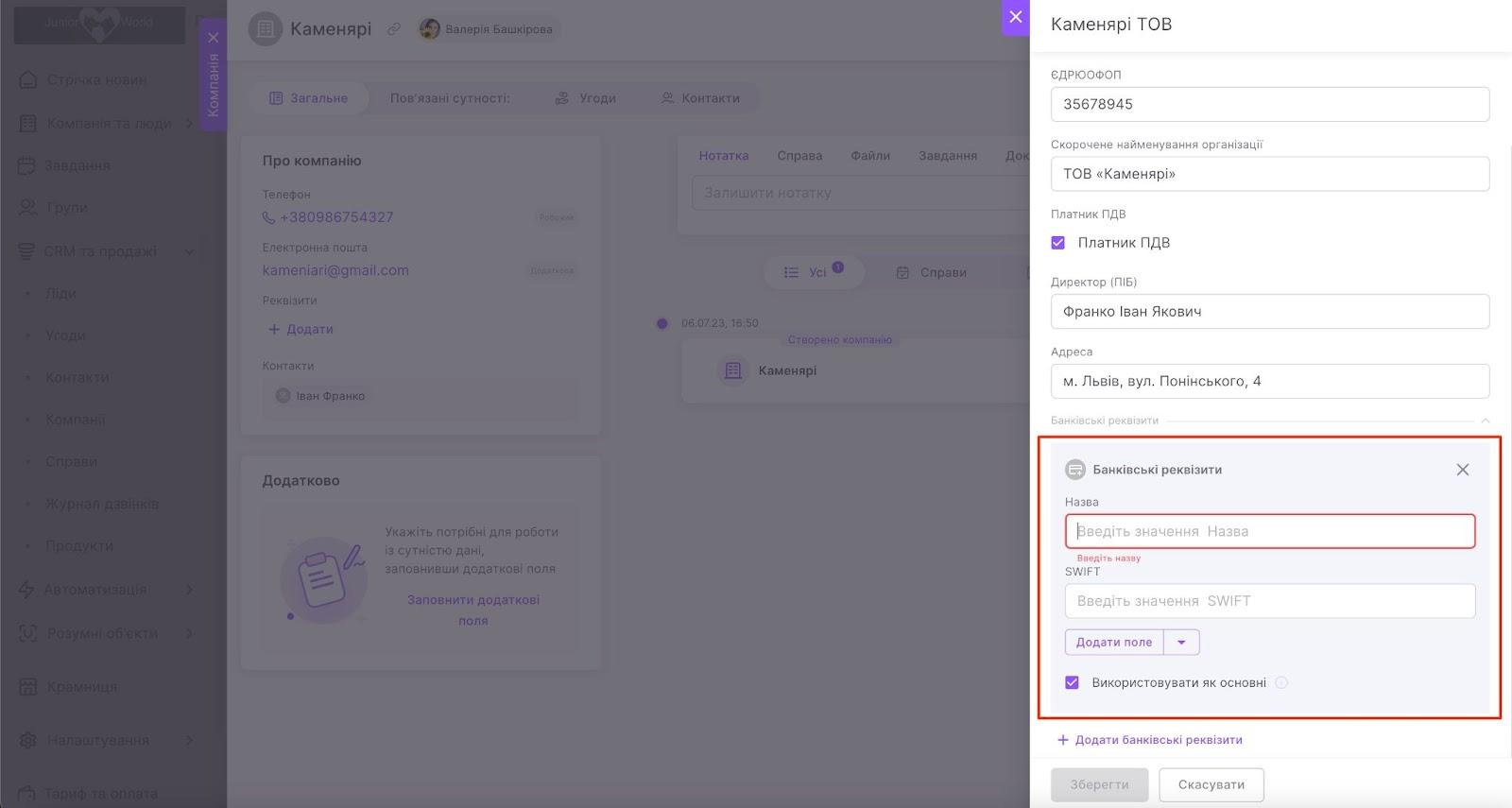
Task: Click the Автоматизація lightning icon
Action: click(26, 590)
